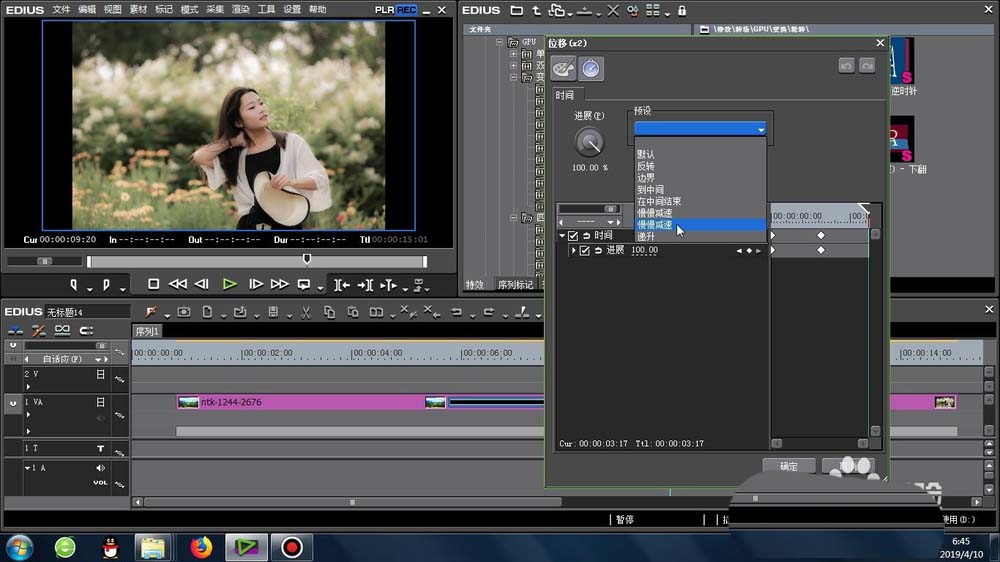
Task: Toggle sync lock on the 2 V track
Action: (x=119, y=380)
